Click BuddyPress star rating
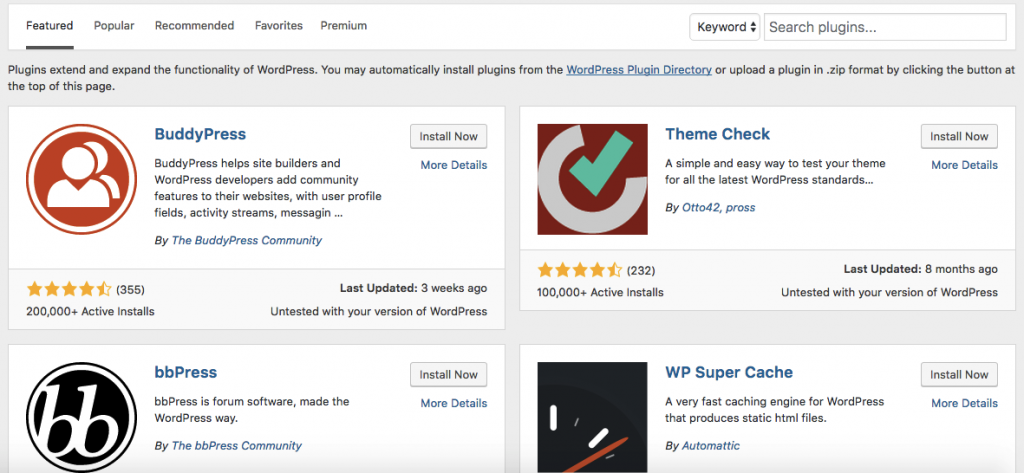Viewport: 1024px width, 473px height. [x=69, y=289]
